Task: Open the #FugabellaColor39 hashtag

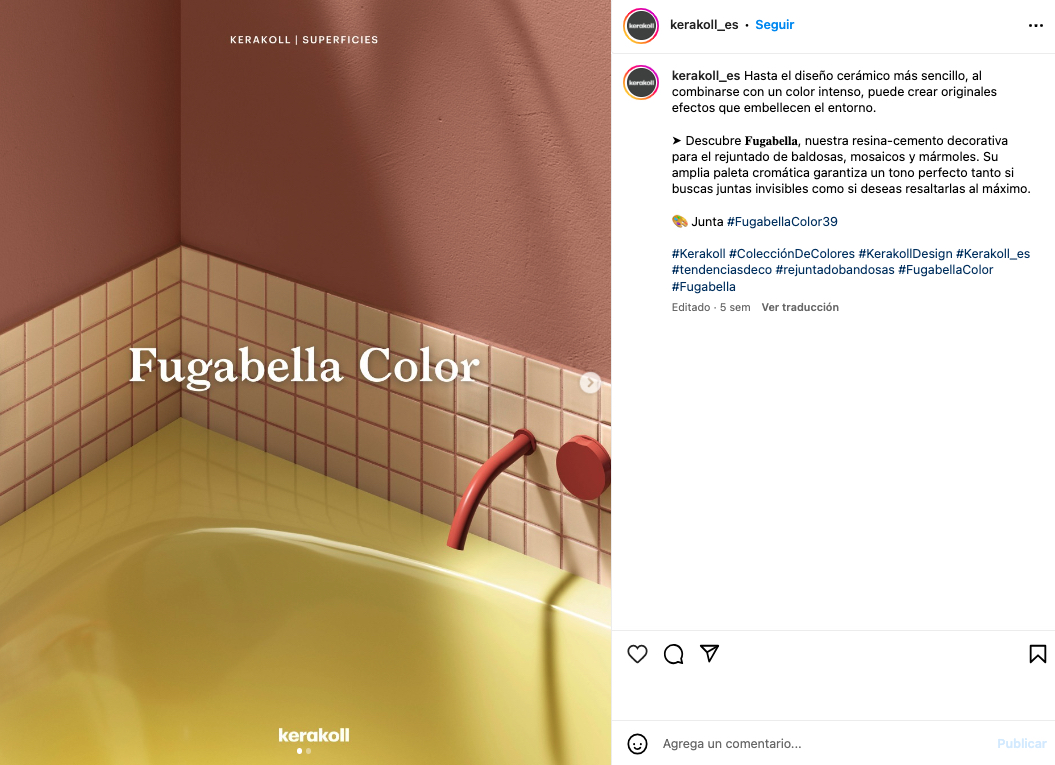Action: (782, 221)
